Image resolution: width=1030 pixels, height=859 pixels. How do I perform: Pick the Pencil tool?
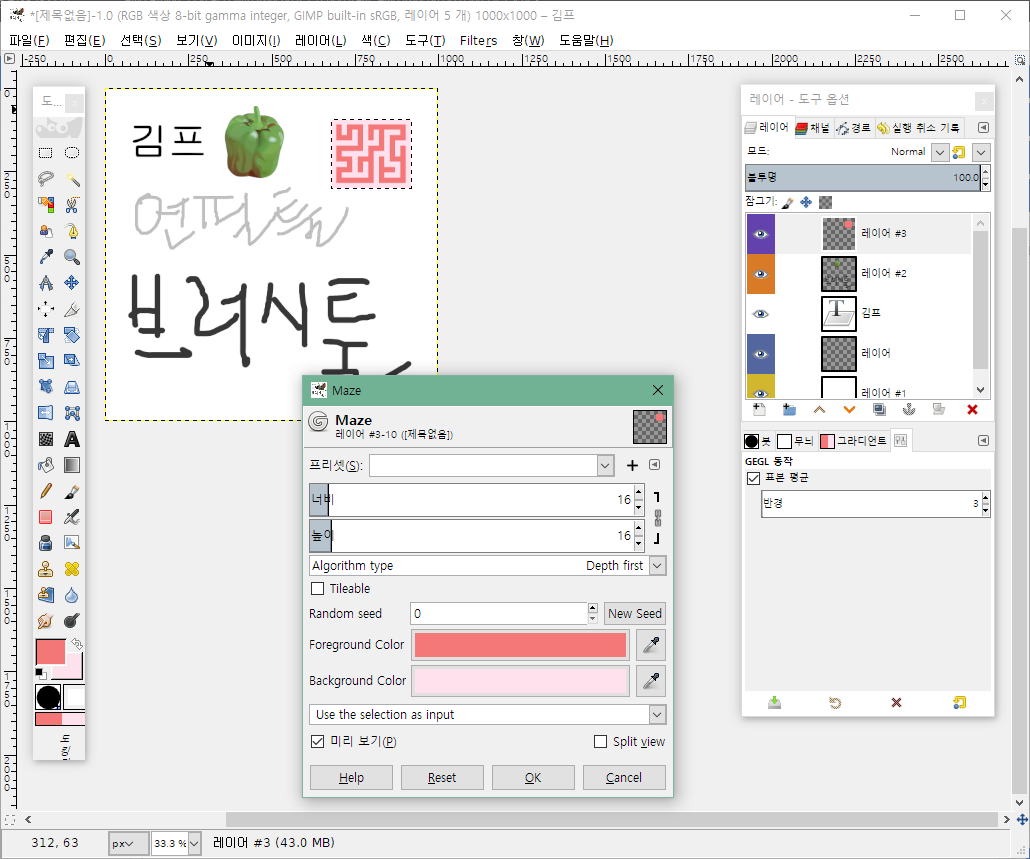pyautogui.click(x=45, y=491)
